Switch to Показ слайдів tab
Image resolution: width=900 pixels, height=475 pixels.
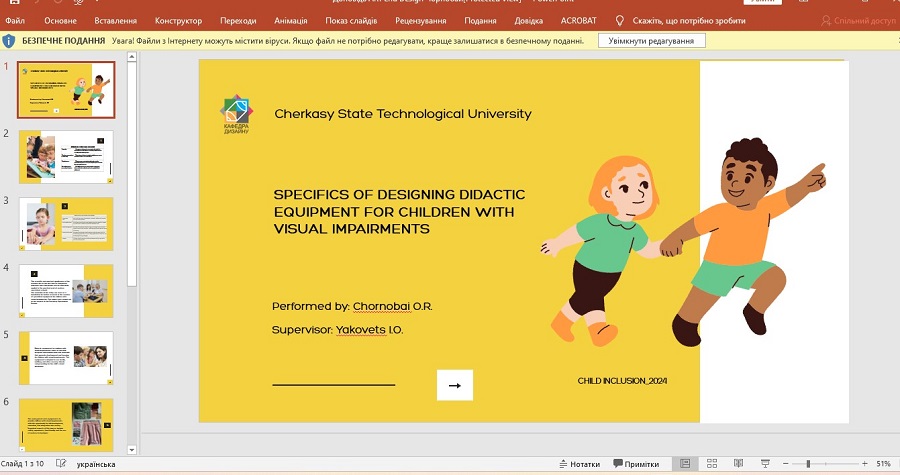(x=351, y=21)
